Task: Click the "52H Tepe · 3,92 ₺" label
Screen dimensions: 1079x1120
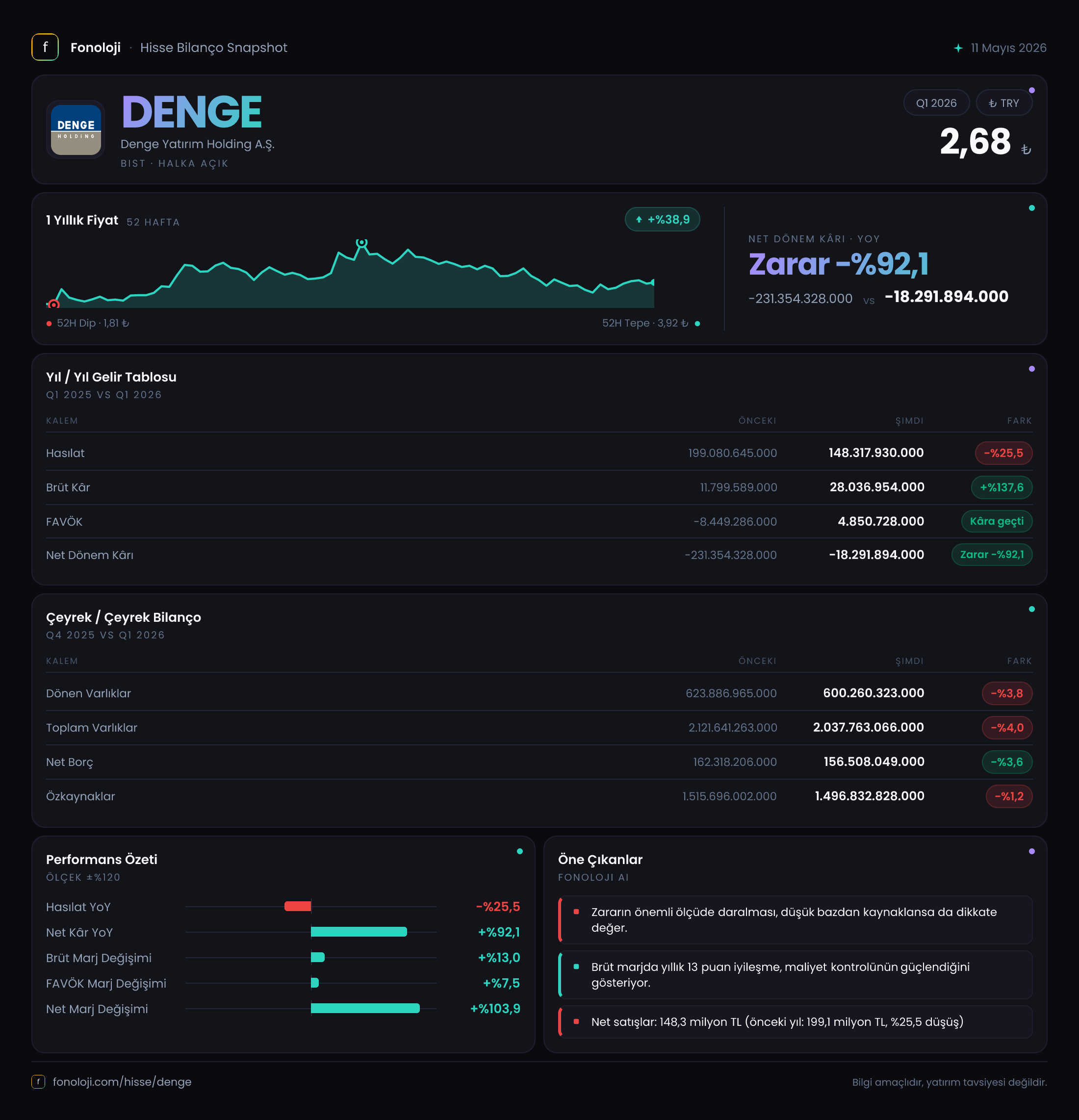Action: [x=645, y=323]
